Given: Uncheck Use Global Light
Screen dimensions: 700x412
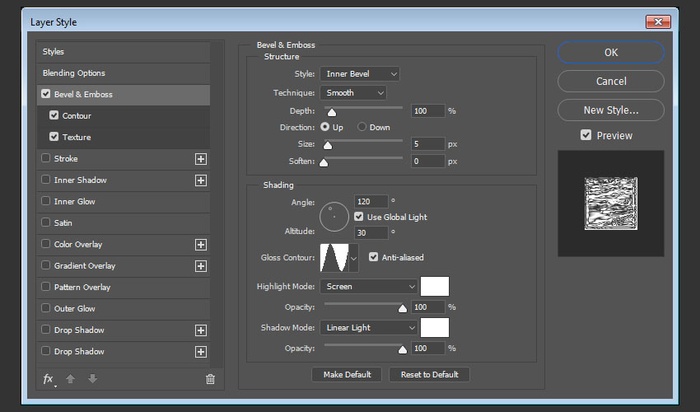Looking at the screenshot, I should [x=359, y=217].
